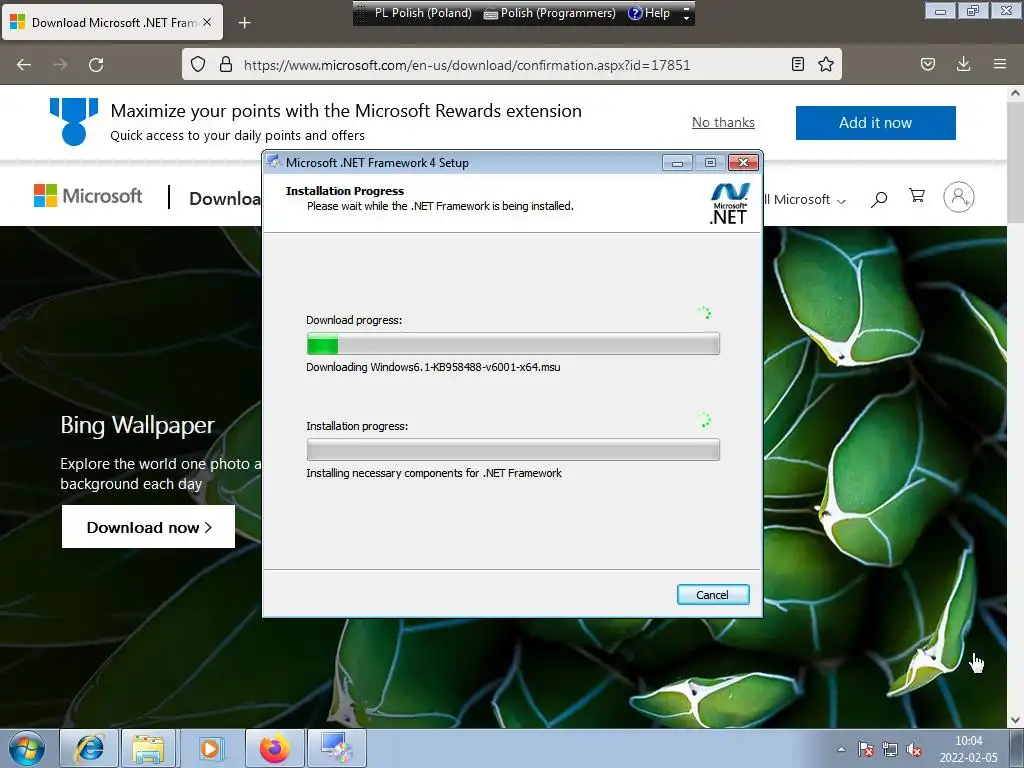This screenshot has width=1024, height=768.
Task: Open the shield tracking protection icon
Action: [x=198, y=64]
